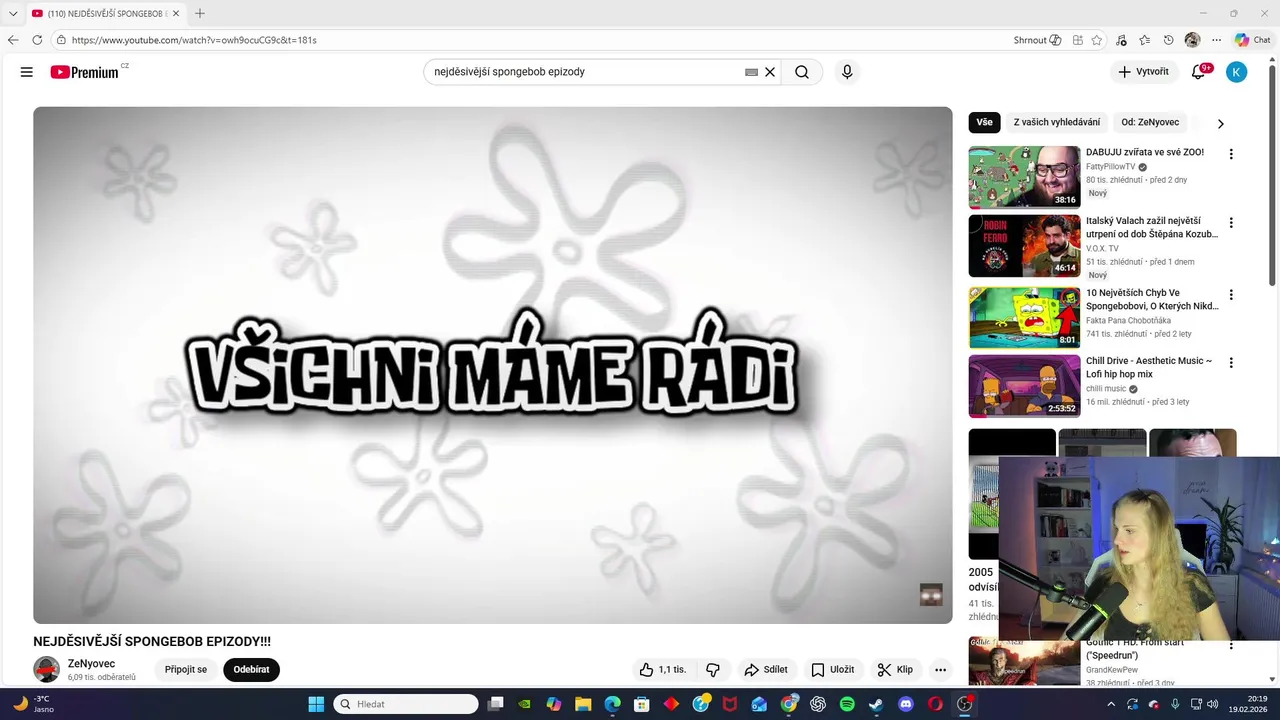This screenshot has width=1280, height=720.
Task: Select the Vše filter chip
Action: pyautogui.click(x=985, y=122)
